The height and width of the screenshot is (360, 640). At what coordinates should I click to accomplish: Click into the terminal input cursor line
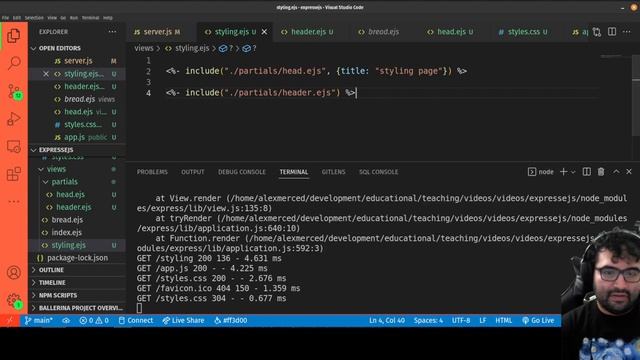pos(139,308)
